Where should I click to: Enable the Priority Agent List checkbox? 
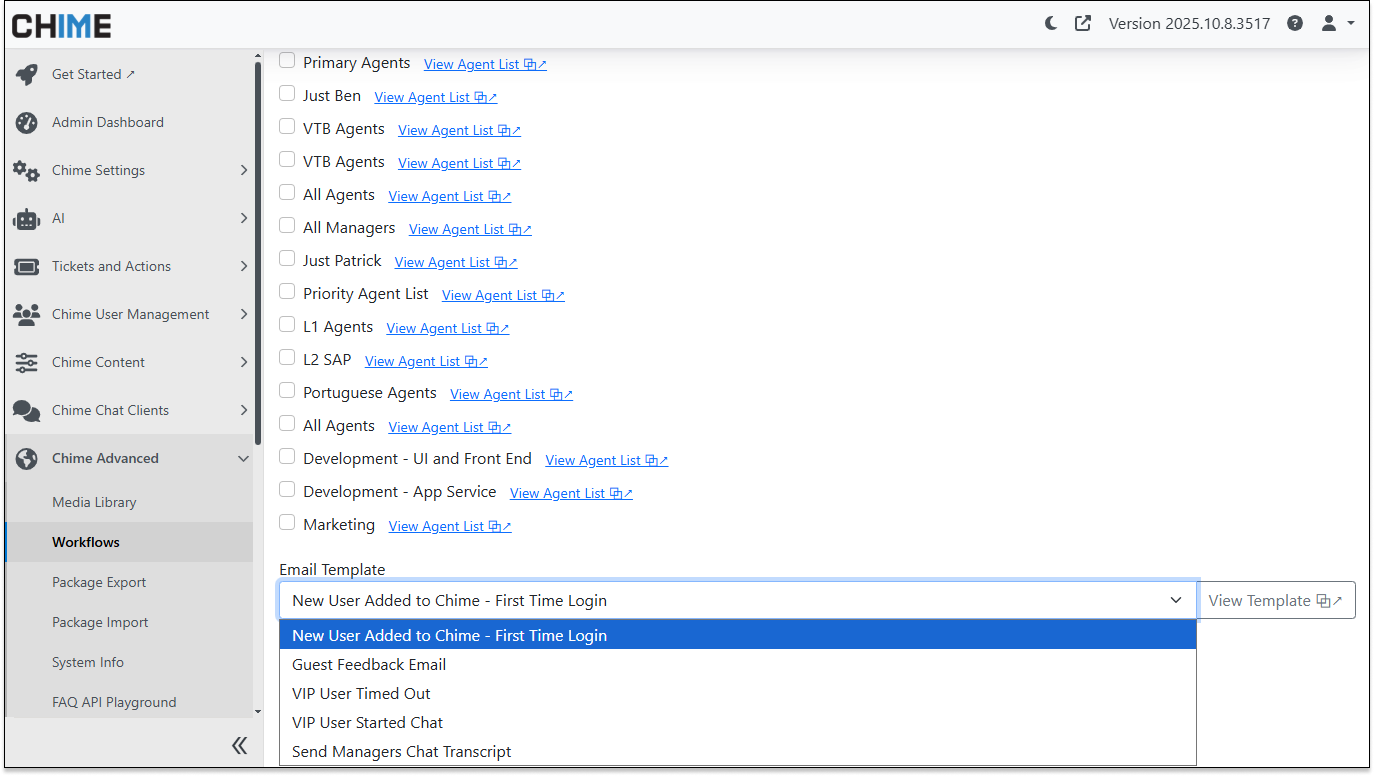point(287,292)
